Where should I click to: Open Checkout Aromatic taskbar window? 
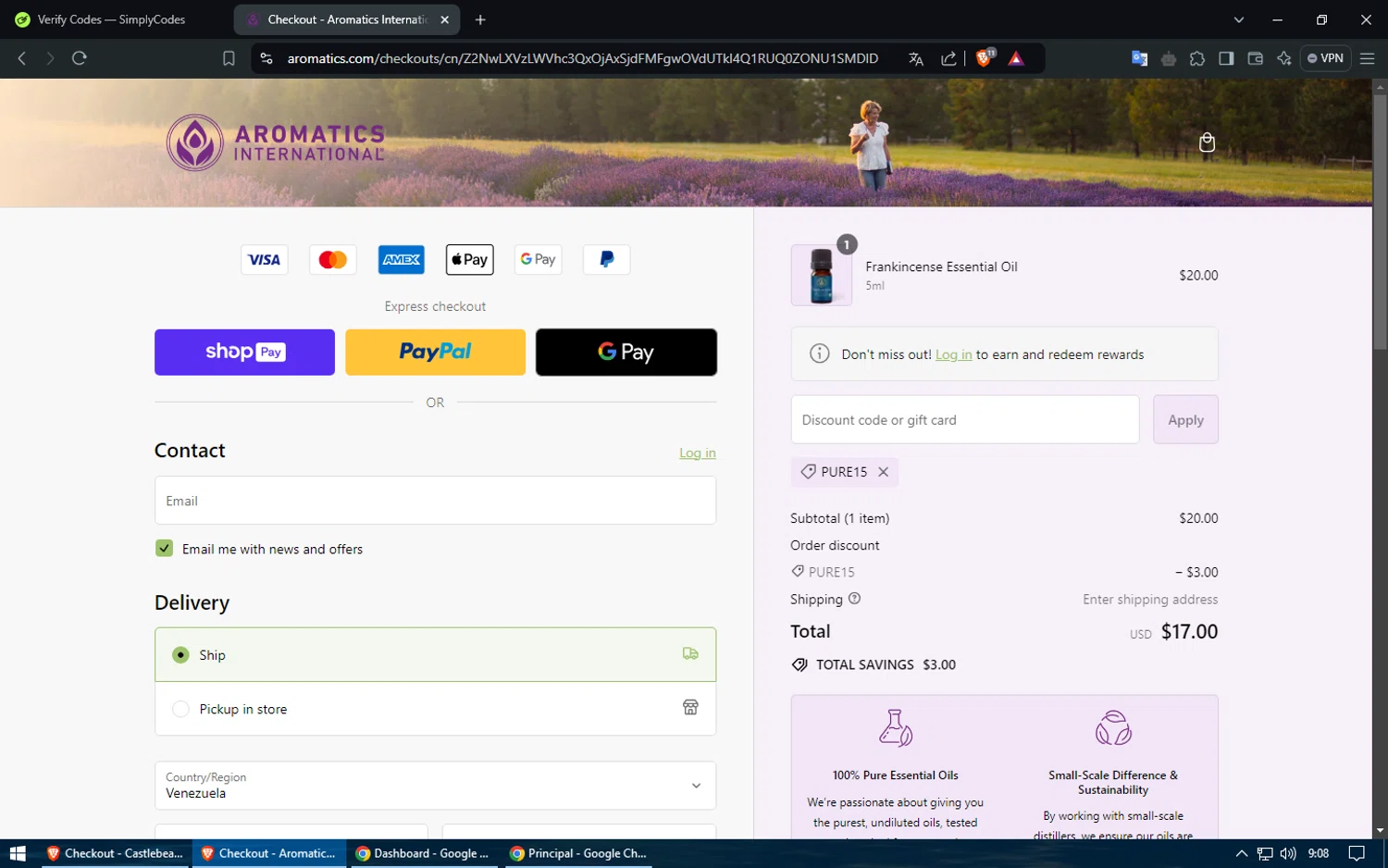click(x=269, y=853)
